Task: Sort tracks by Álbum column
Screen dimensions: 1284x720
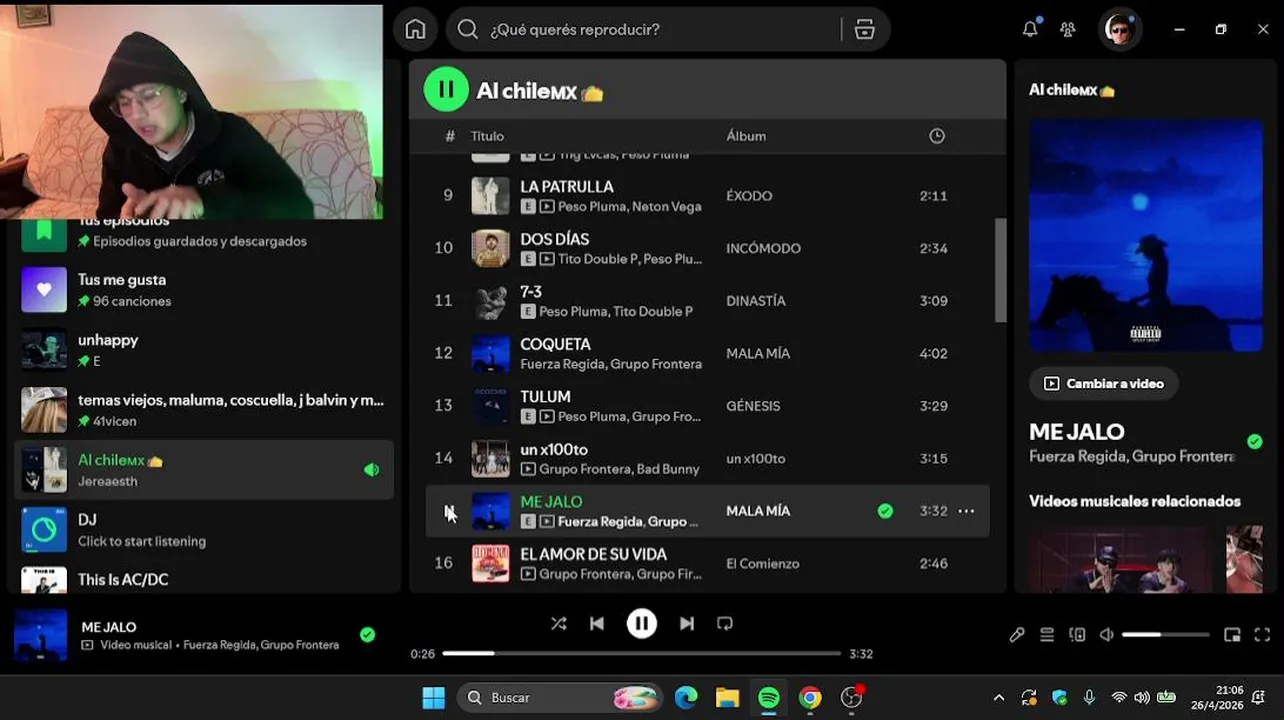Action: coord(746,136)
